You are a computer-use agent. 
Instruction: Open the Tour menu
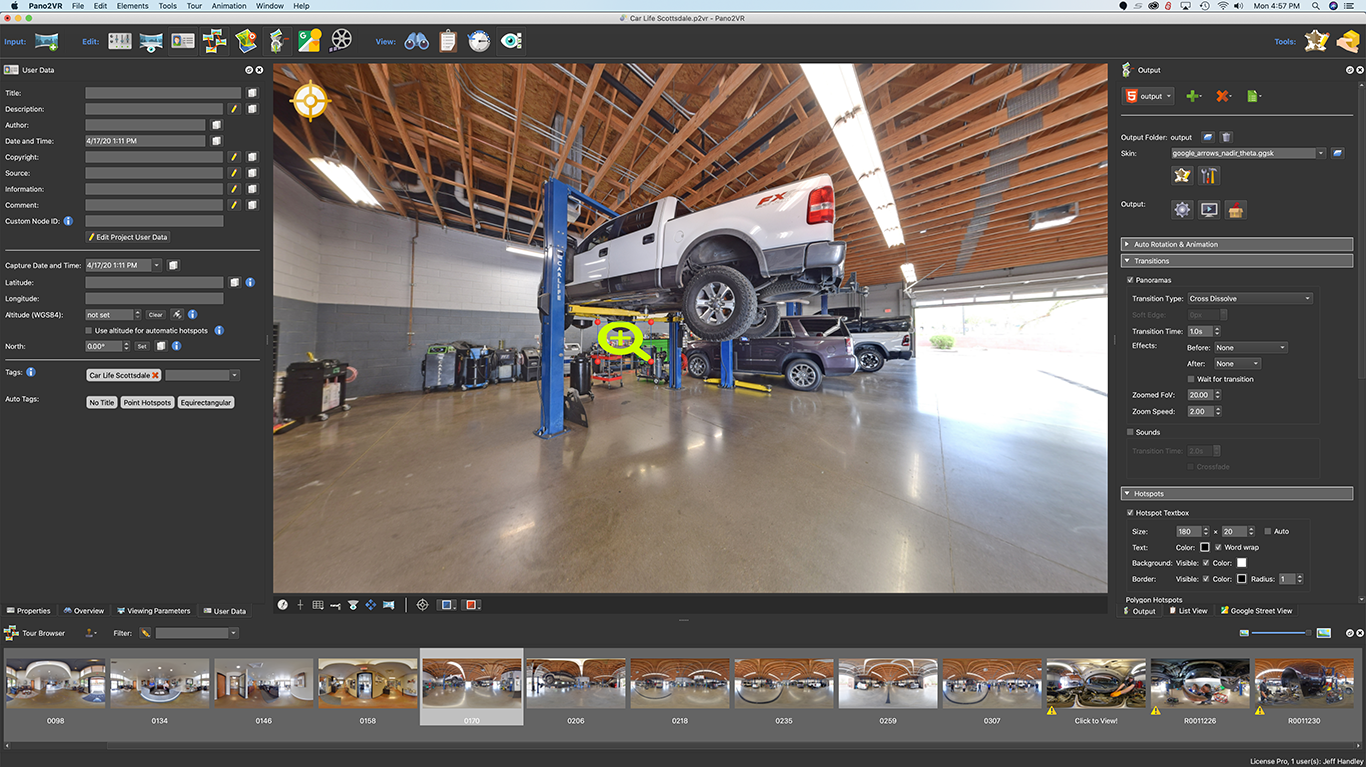(x=194, y=6)
